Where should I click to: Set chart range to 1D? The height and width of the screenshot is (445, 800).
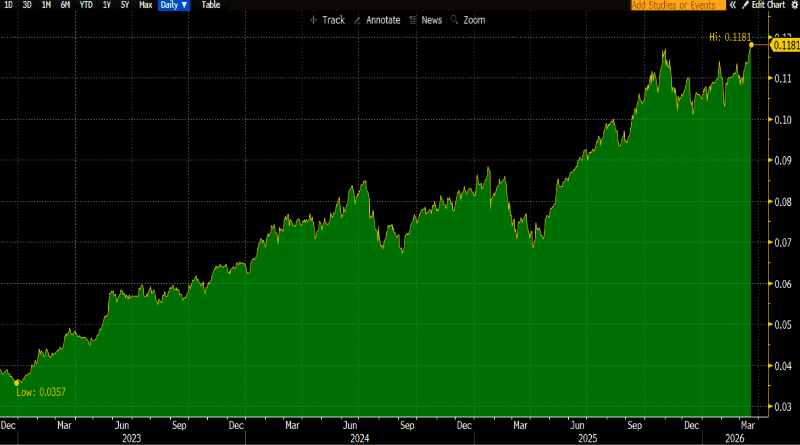tap(8, 5)
